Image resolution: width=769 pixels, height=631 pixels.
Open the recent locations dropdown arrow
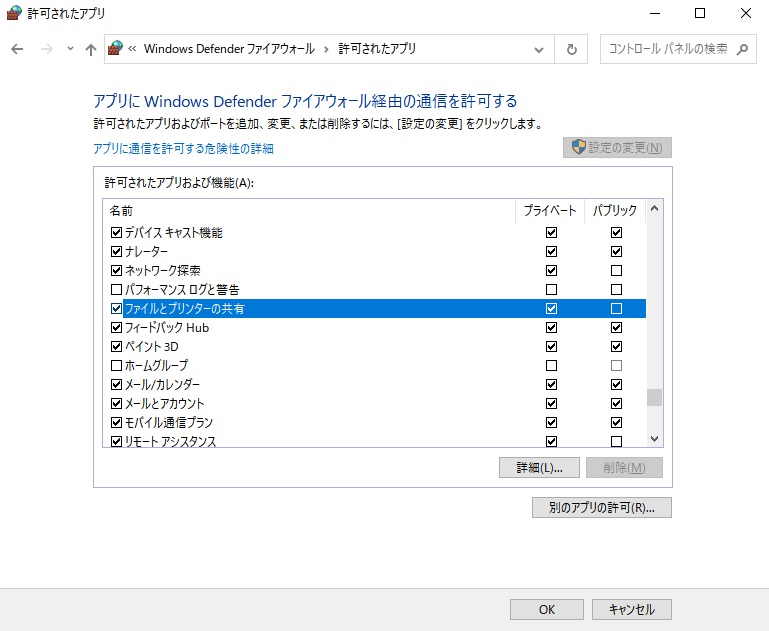[x=70, y=49]
